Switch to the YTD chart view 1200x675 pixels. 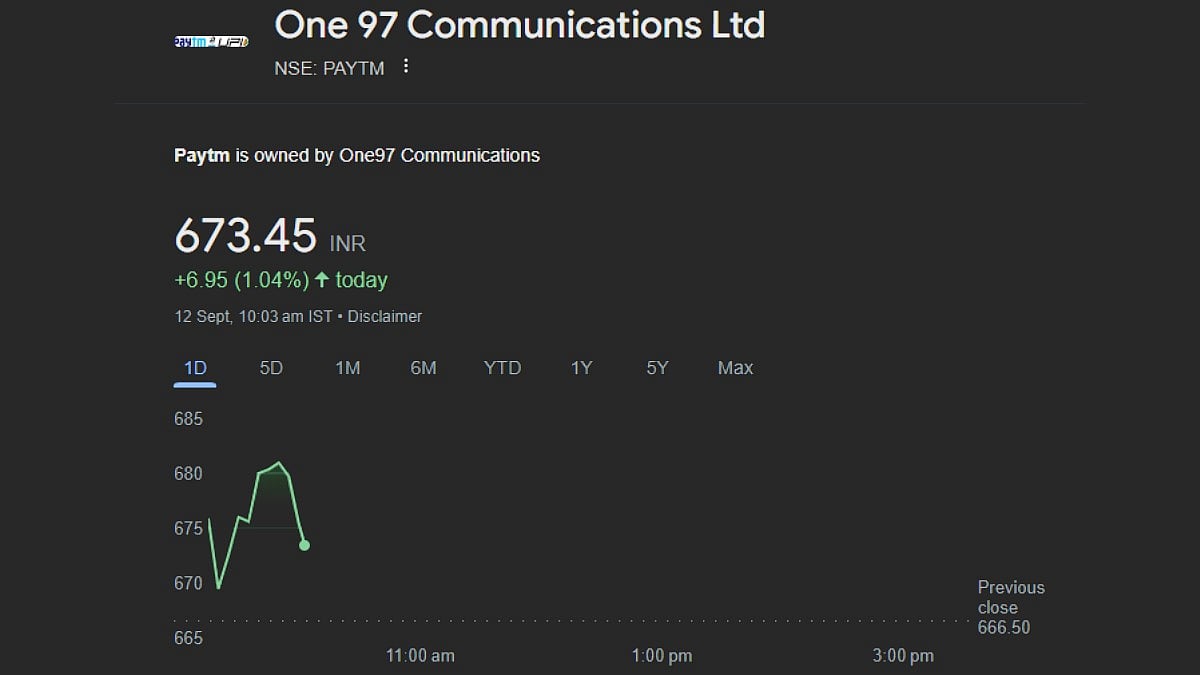click(502, 368)
